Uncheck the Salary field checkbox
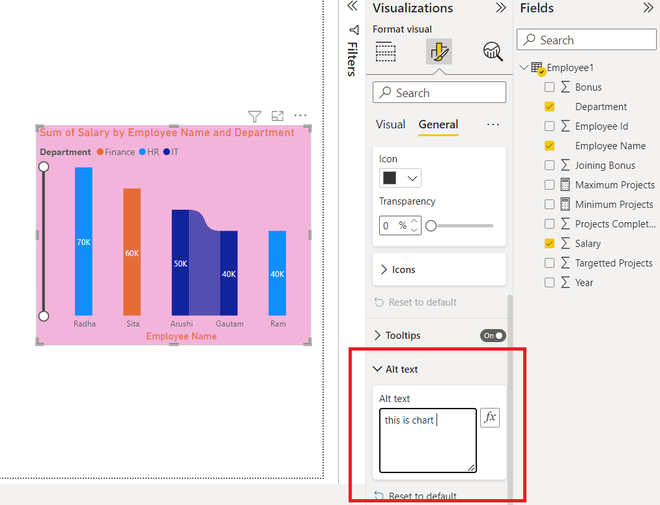Screen dimensions: 660x505 point(549,243)
